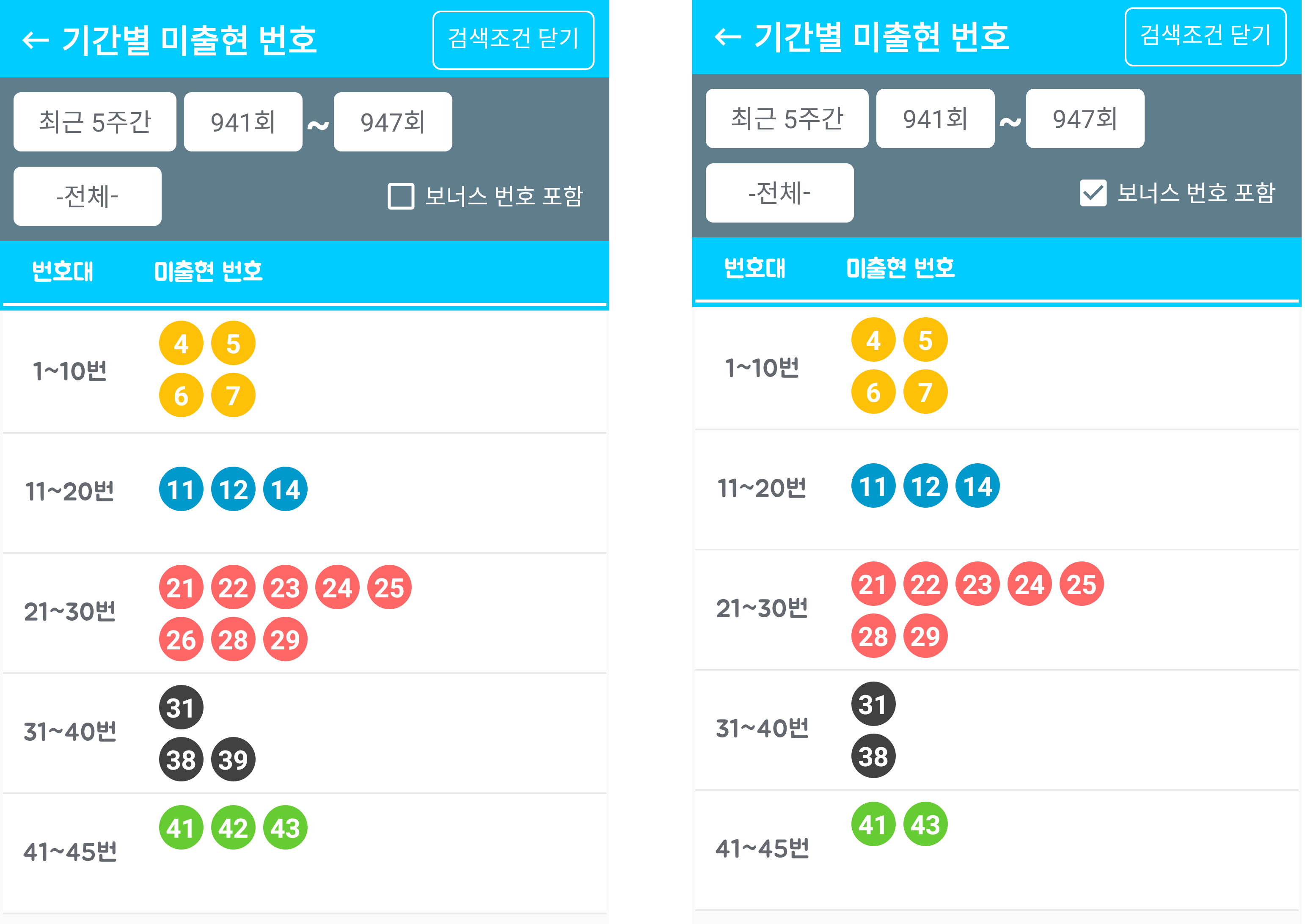Viewport: 1305px width, 924px height.
Task: Open the 최근 5주간 dropdown in left screen
Action: pos(95,122)
